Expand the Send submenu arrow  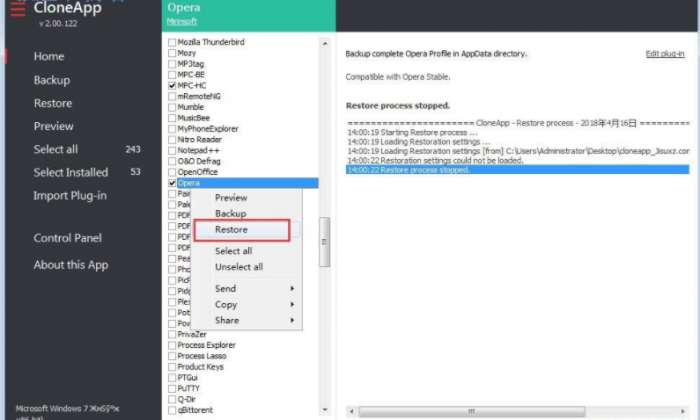pos(292,288)
